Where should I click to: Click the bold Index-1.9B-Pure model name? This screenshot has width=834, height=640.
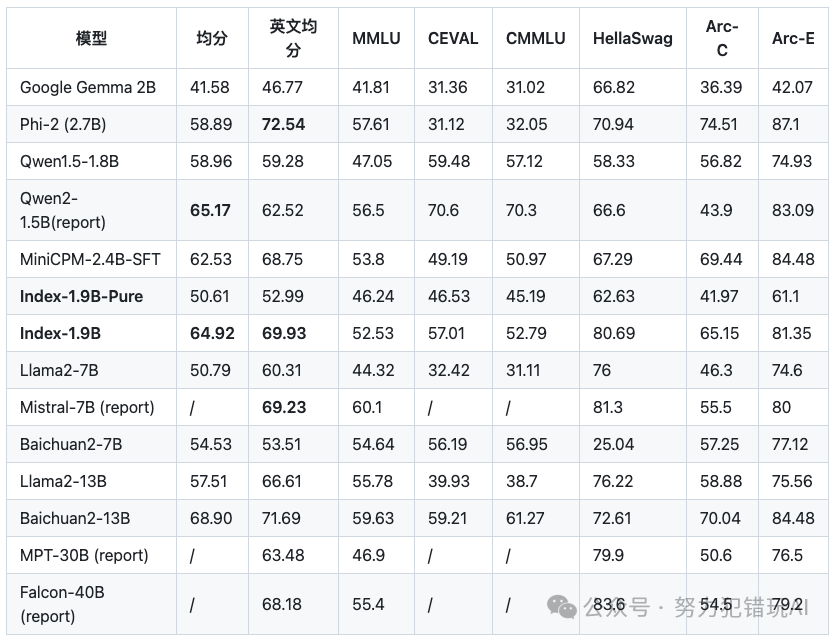[81, 296]
